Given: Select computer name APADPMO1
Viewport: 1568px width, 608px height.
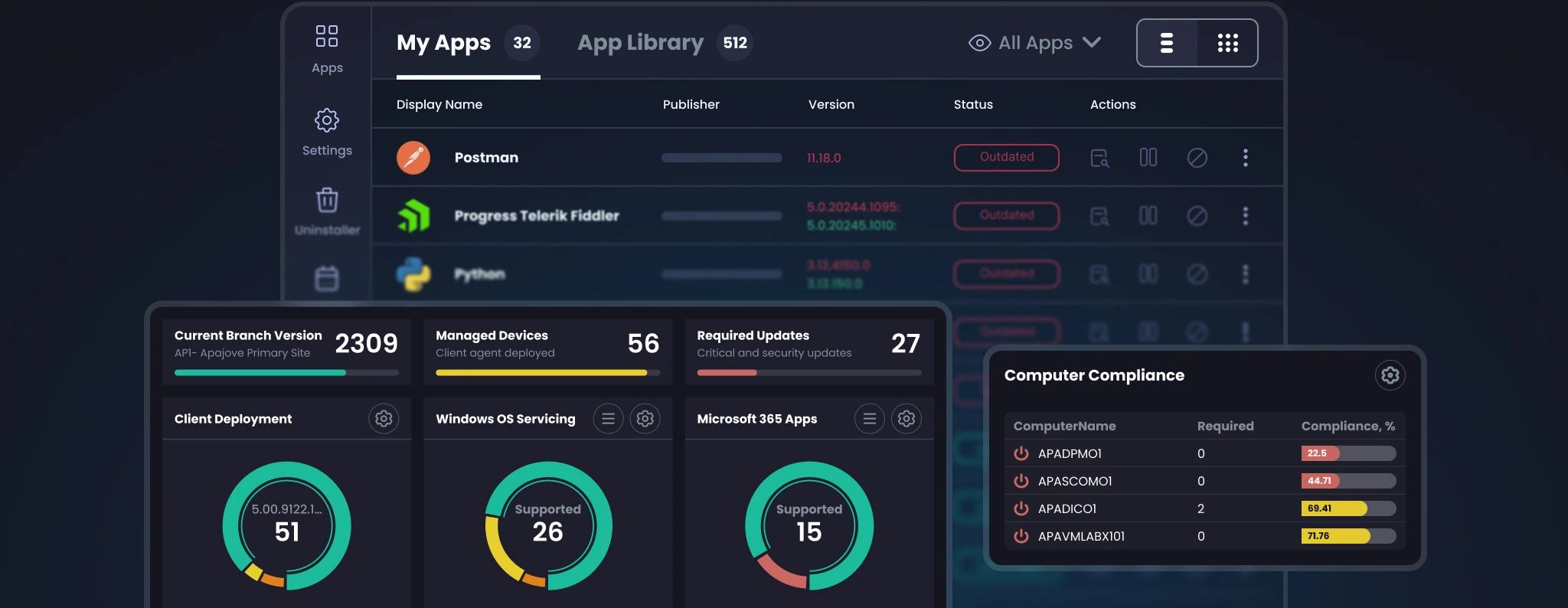Looking at the screenshot, I should coord(1070,453).
